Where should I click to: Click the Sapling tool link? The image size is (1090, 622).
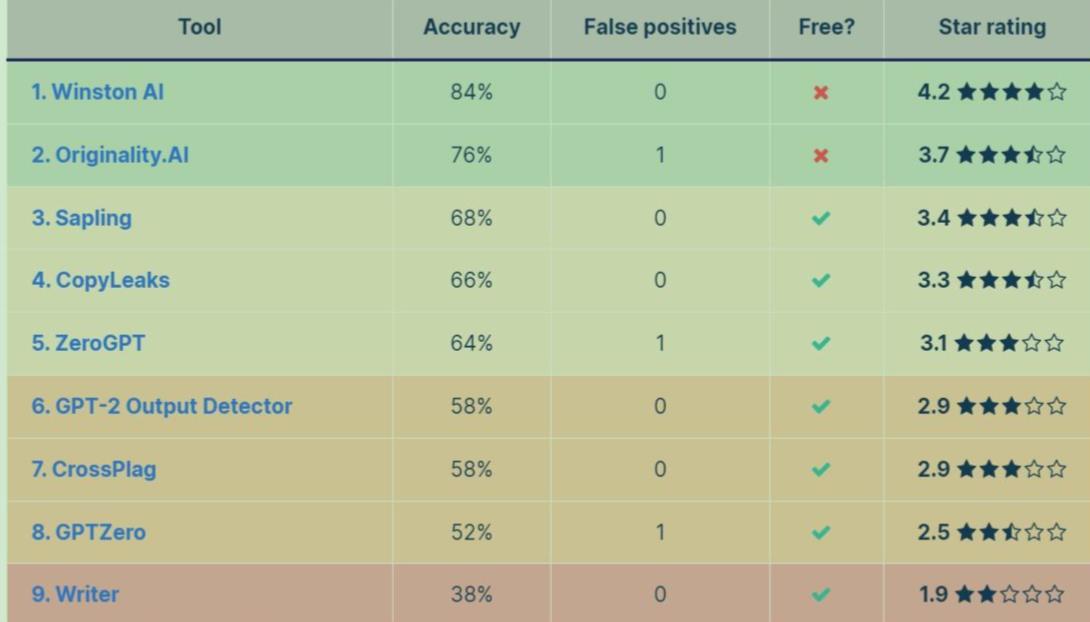[81, 218]
